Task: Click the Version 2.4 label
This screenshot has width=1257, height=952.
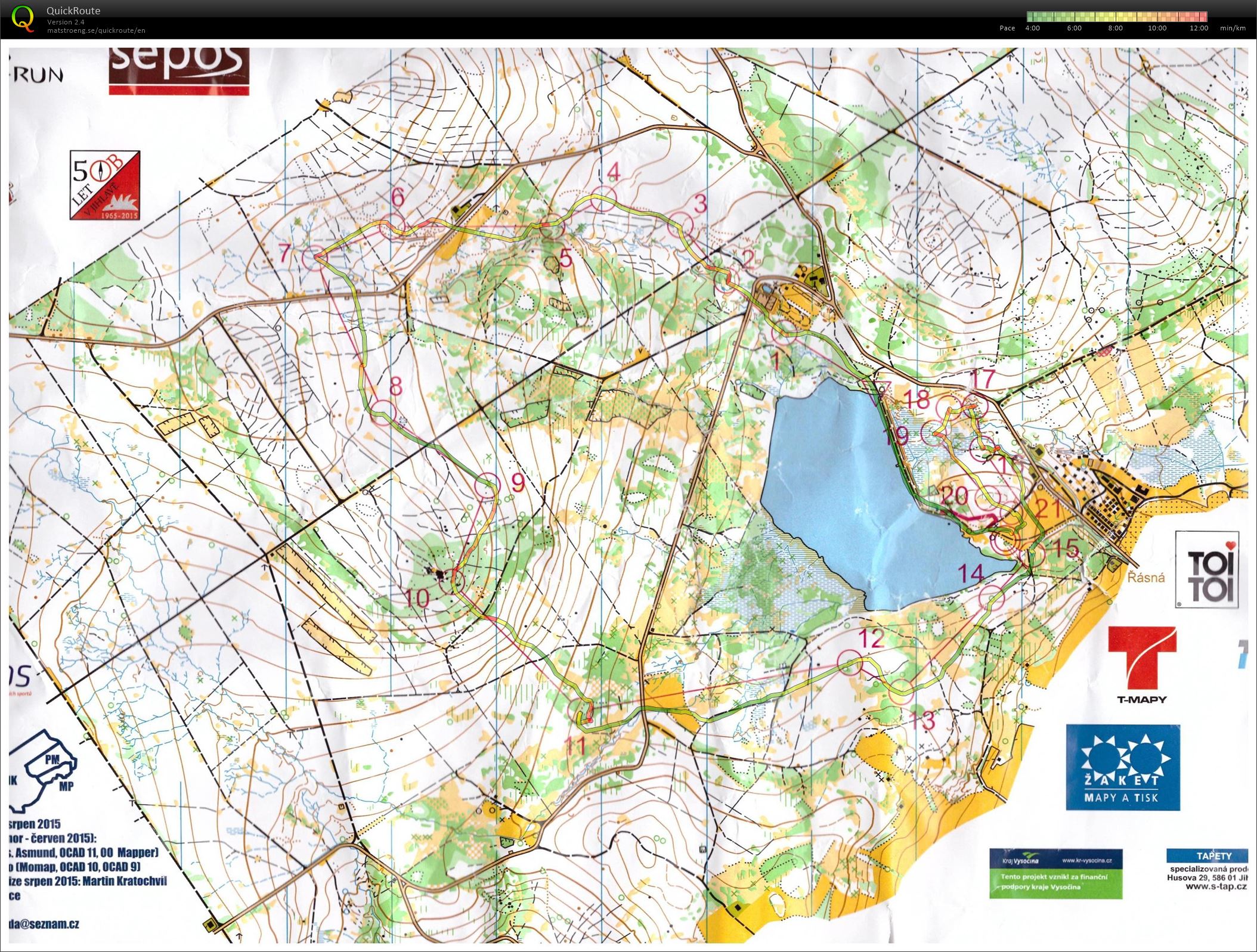Action: [65, 22]
